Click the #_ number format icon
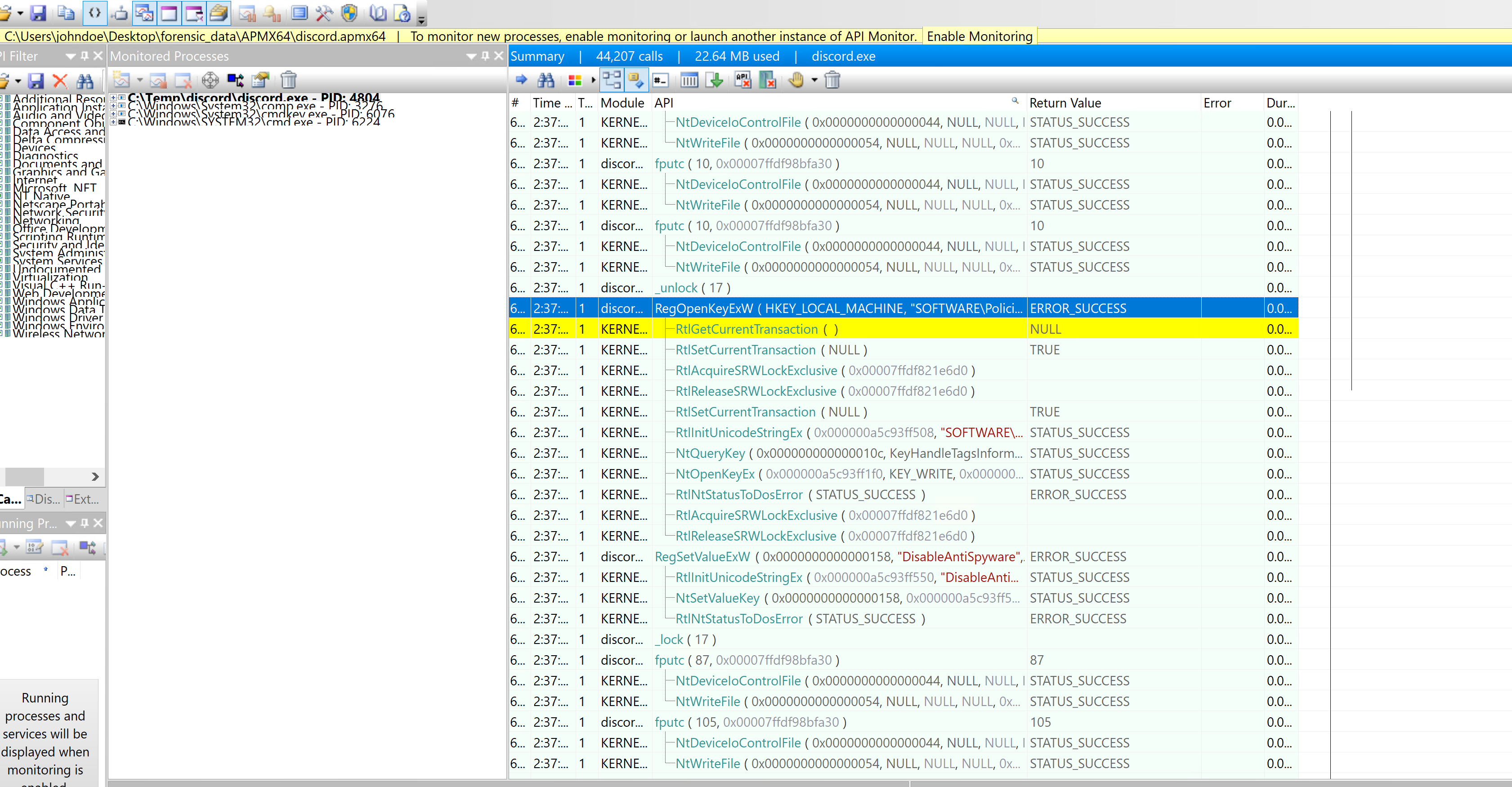1512x787 pixels. (x=660, y=80)
